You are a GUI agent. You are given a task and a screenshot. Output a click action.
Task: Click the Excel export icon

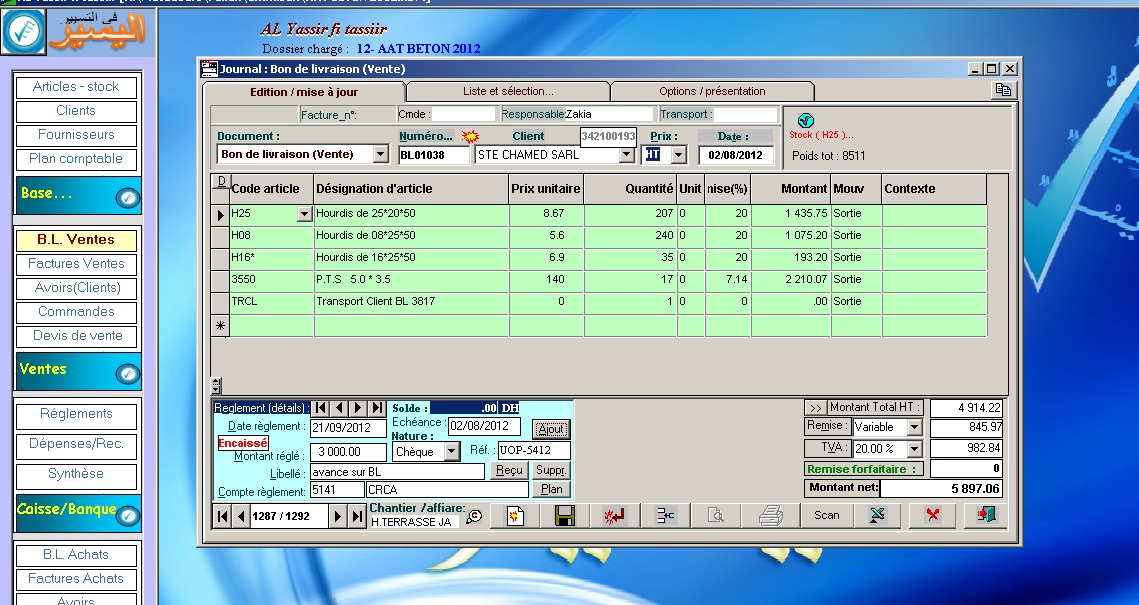[877, 516]
